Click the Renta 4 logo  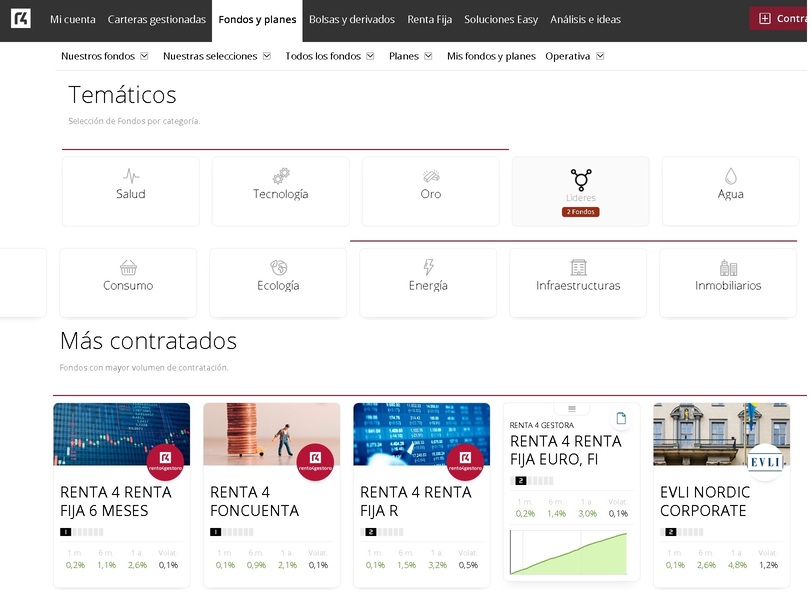point(20,19)
